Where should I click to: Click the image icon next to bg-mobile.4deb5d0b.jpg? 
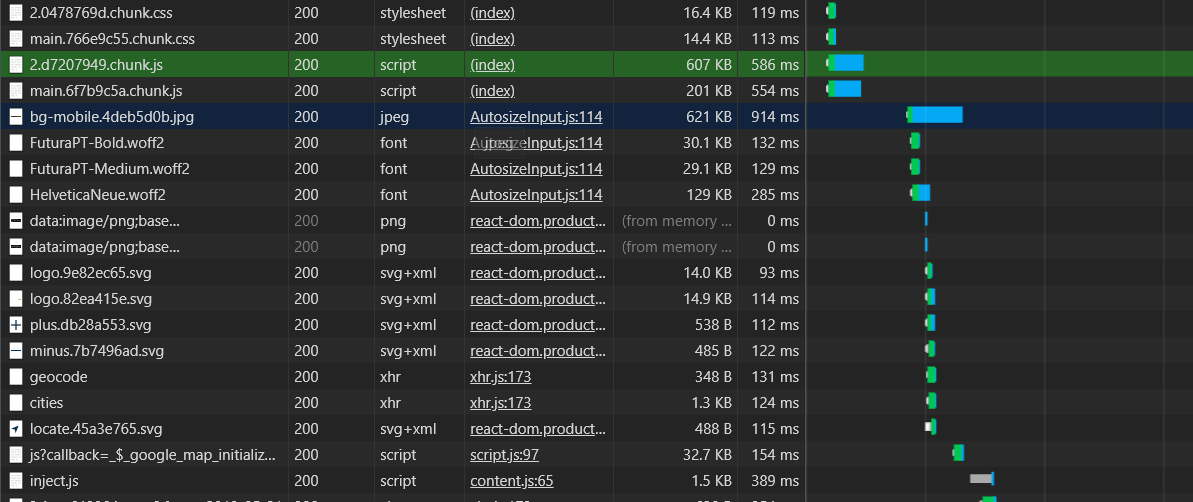tap(16, 117)
